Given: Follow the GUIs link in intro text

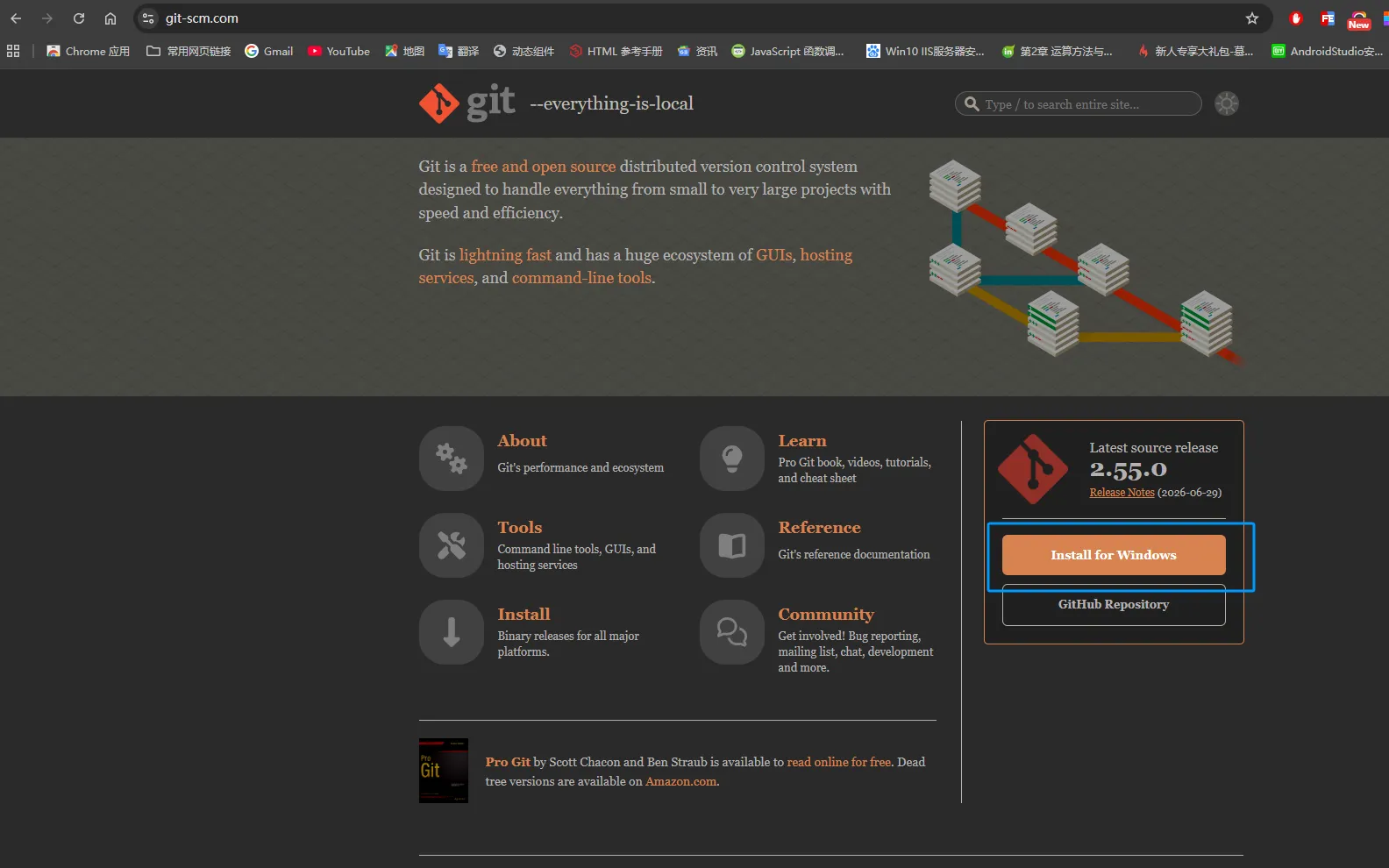Looking at the screenshot, I should point(774,255).
